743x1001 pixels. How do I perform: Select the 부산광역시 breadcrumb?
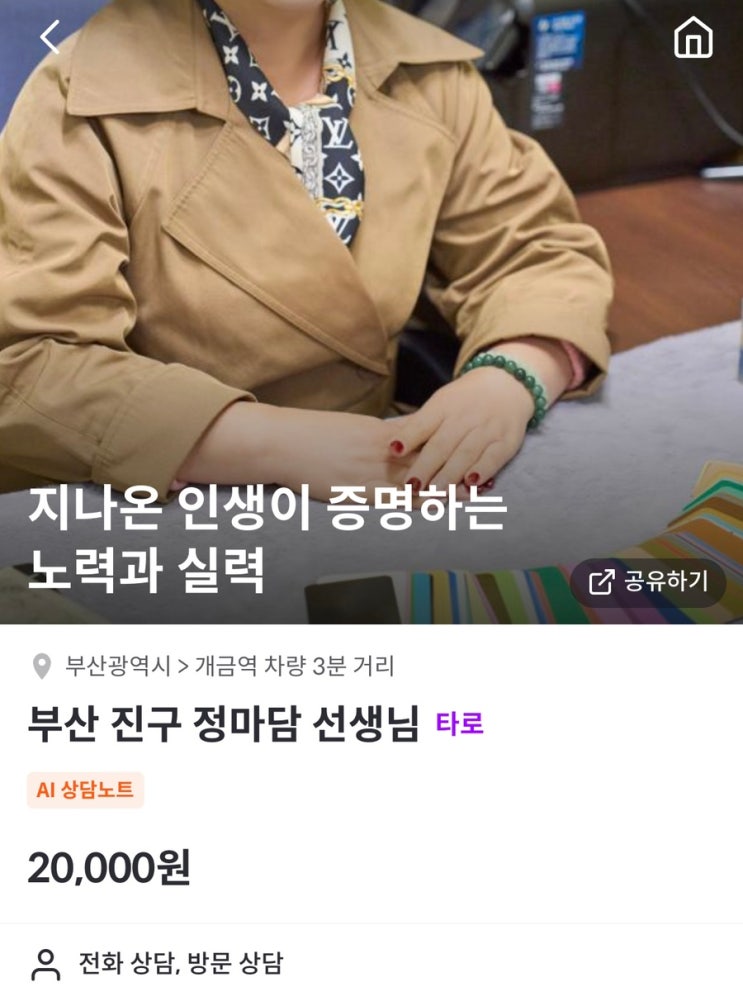coord(117,666)
